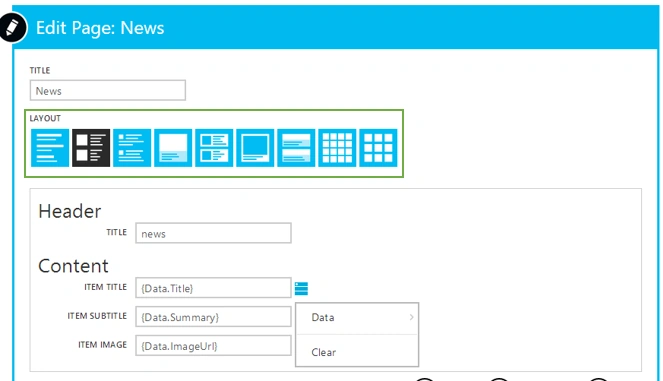
Task: Click the Item Subtitle field {Data.Summary}
Action: (x=213, y=317)
